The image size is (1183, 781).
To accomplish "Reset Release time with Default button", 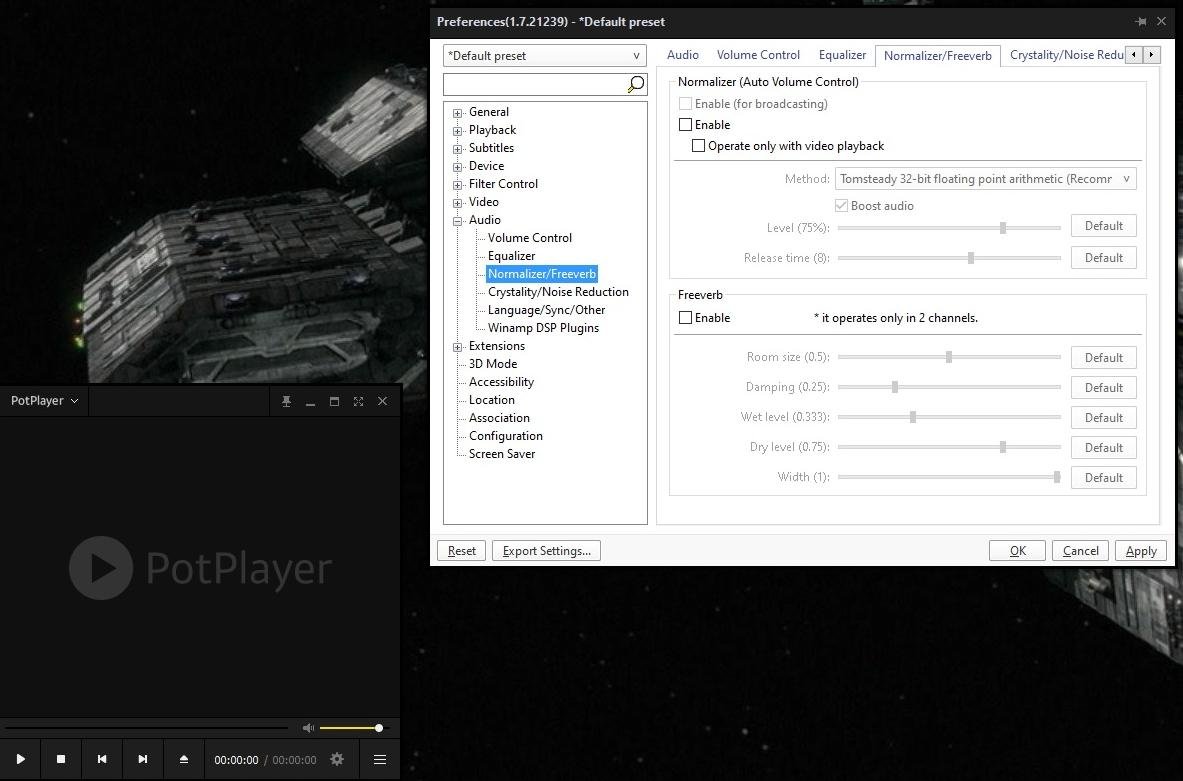I will (x=1104, y=258).
